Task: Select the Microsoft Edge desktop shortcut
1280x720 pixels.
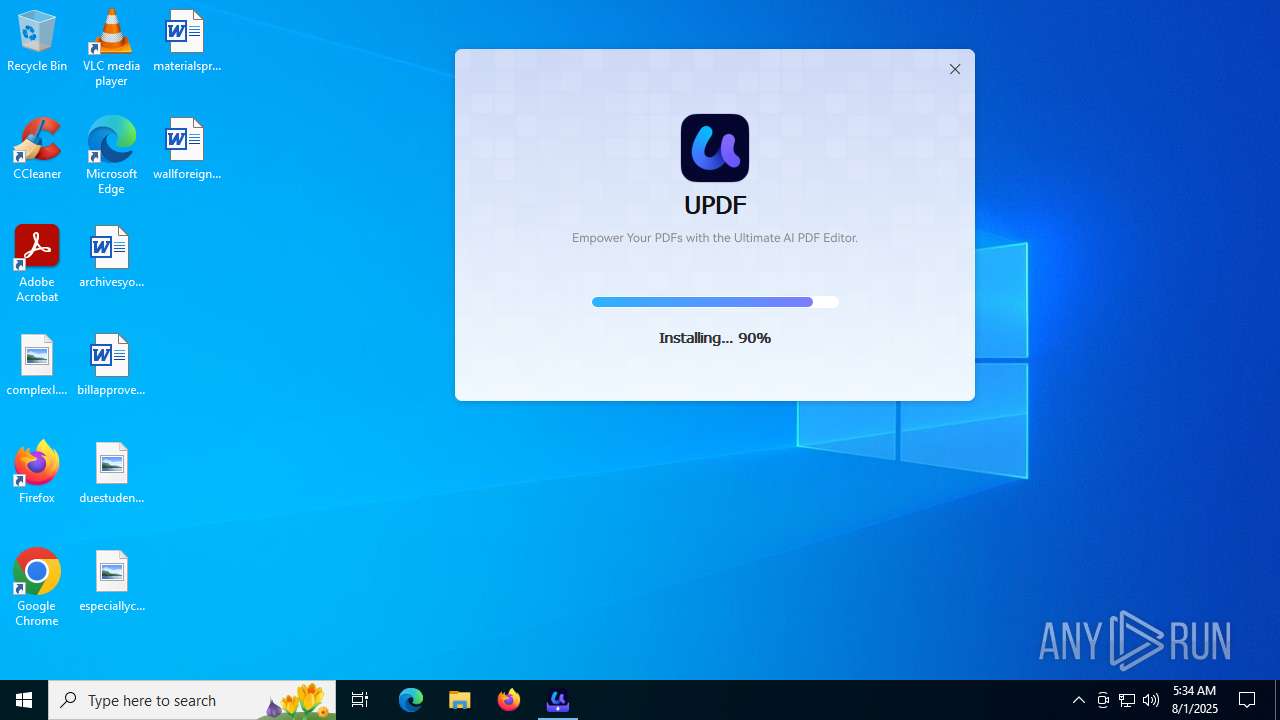Action: [111, 156]
